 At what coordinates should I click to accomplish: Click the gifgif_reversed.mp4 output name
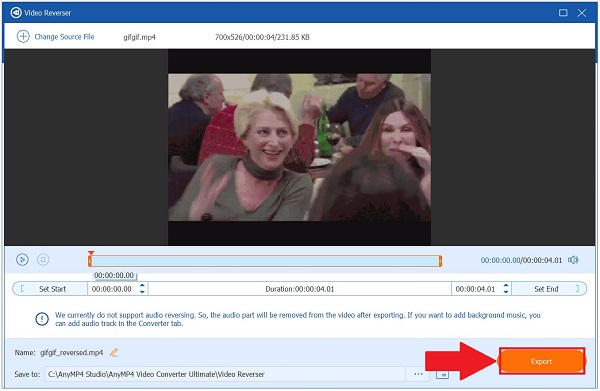pos(72,352)
